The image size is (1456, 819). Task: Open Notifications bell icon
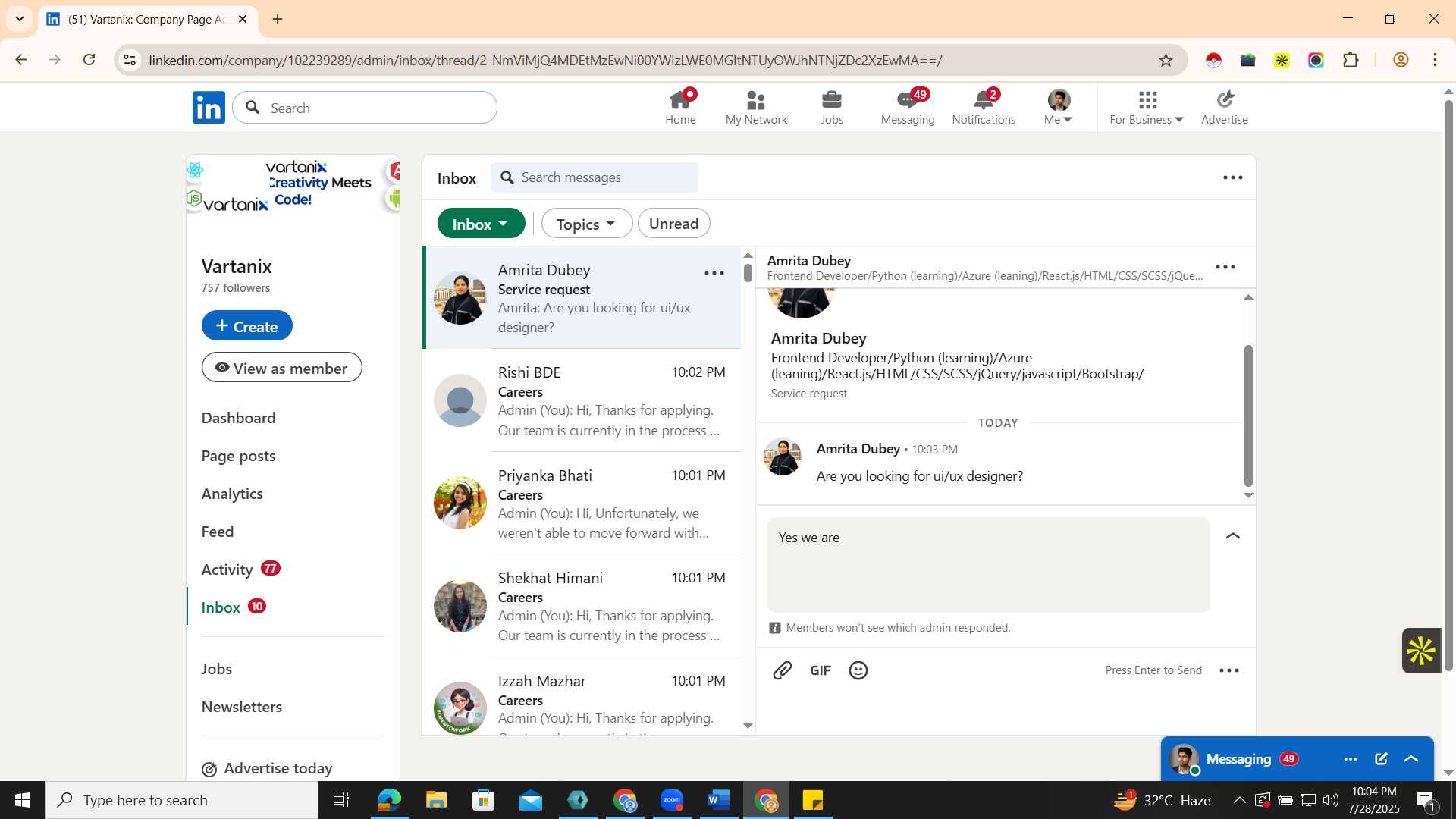click(x=984, y=107)
